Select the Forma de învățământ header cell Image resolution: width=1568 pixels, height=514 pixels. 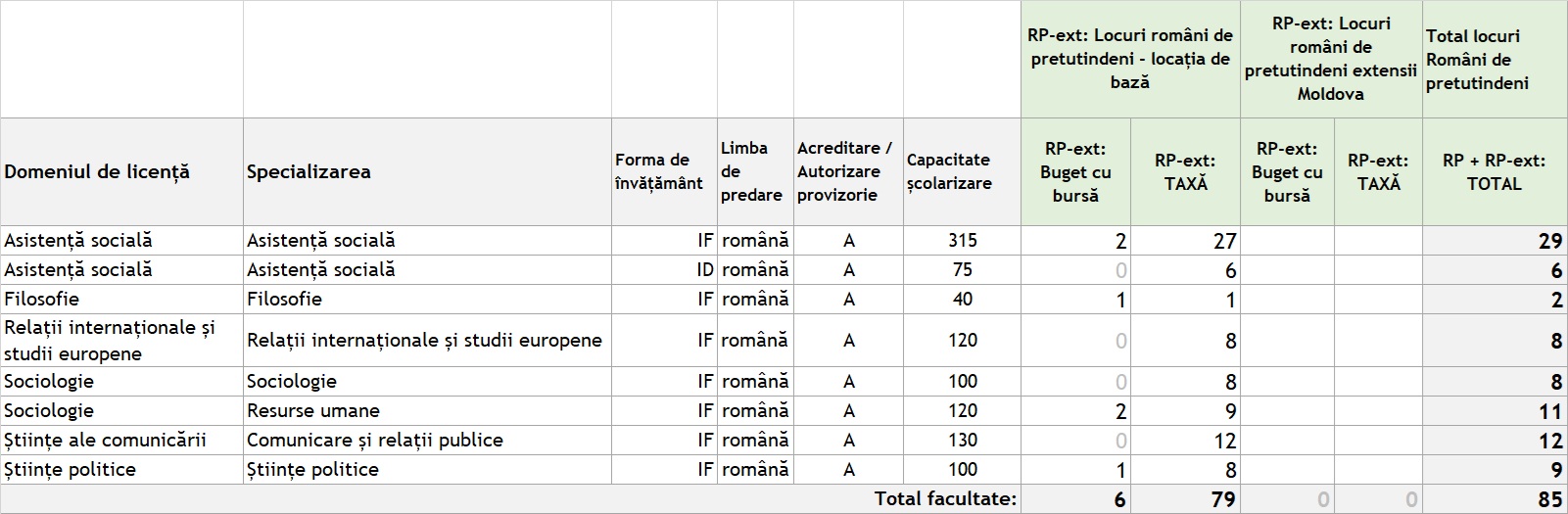[664, 171]
